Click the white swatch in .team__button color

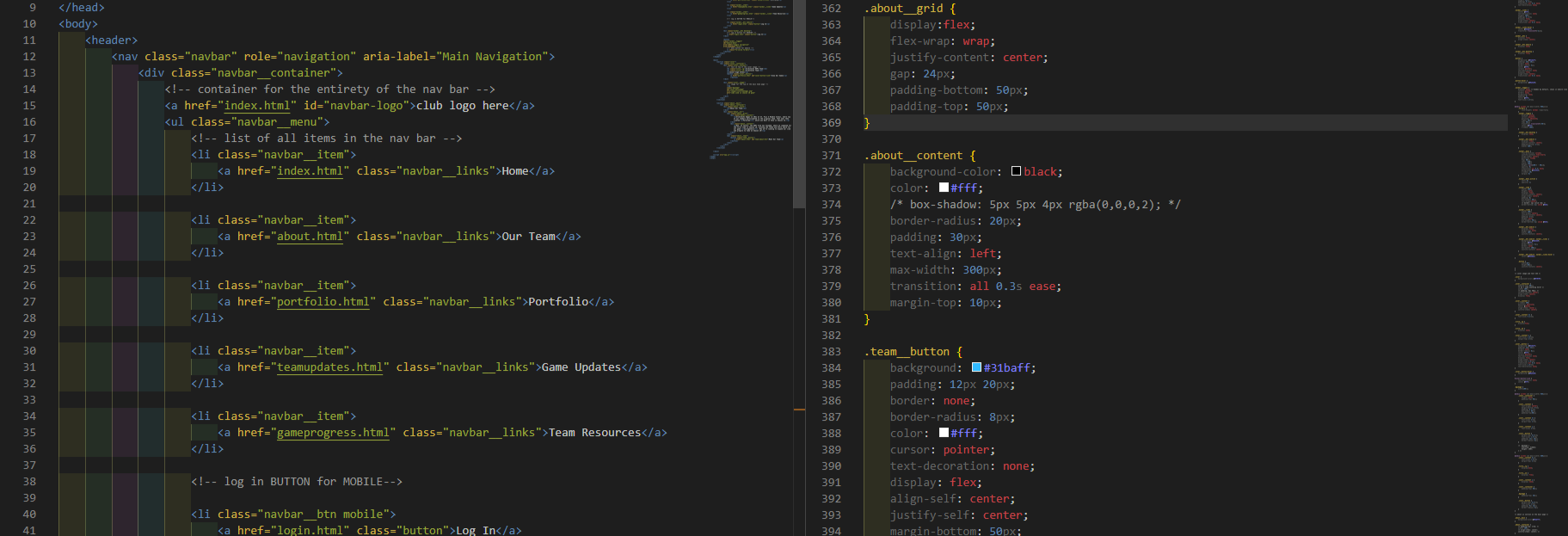pyautogui.click(x=944, y=433)
